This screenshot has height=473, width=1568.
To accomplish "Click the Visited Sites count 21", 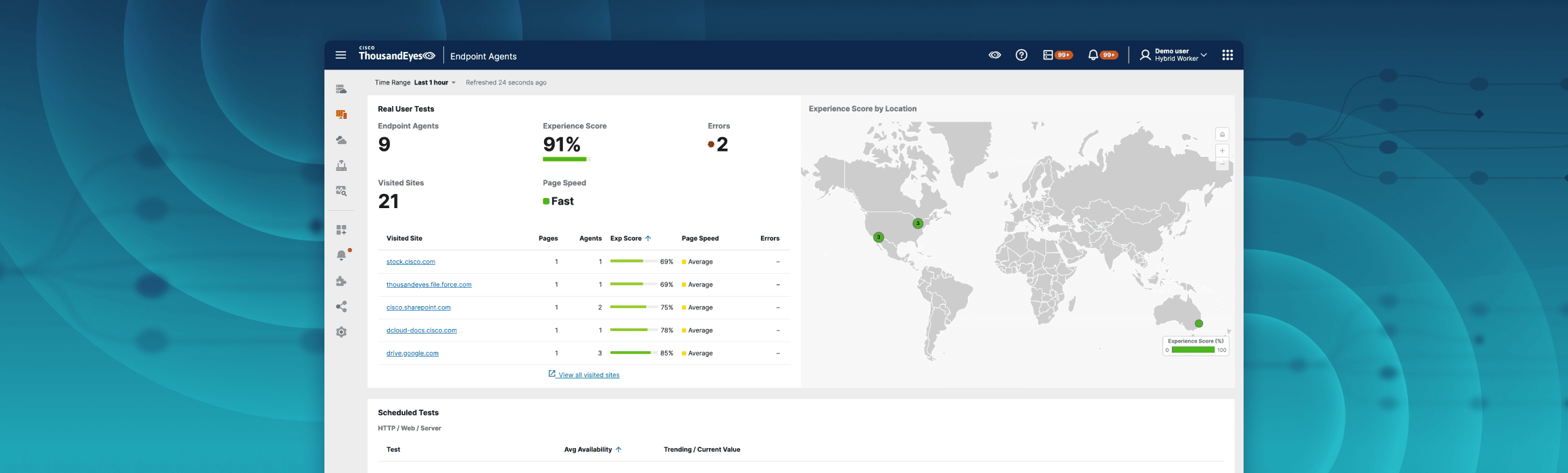I will (389, 201).
